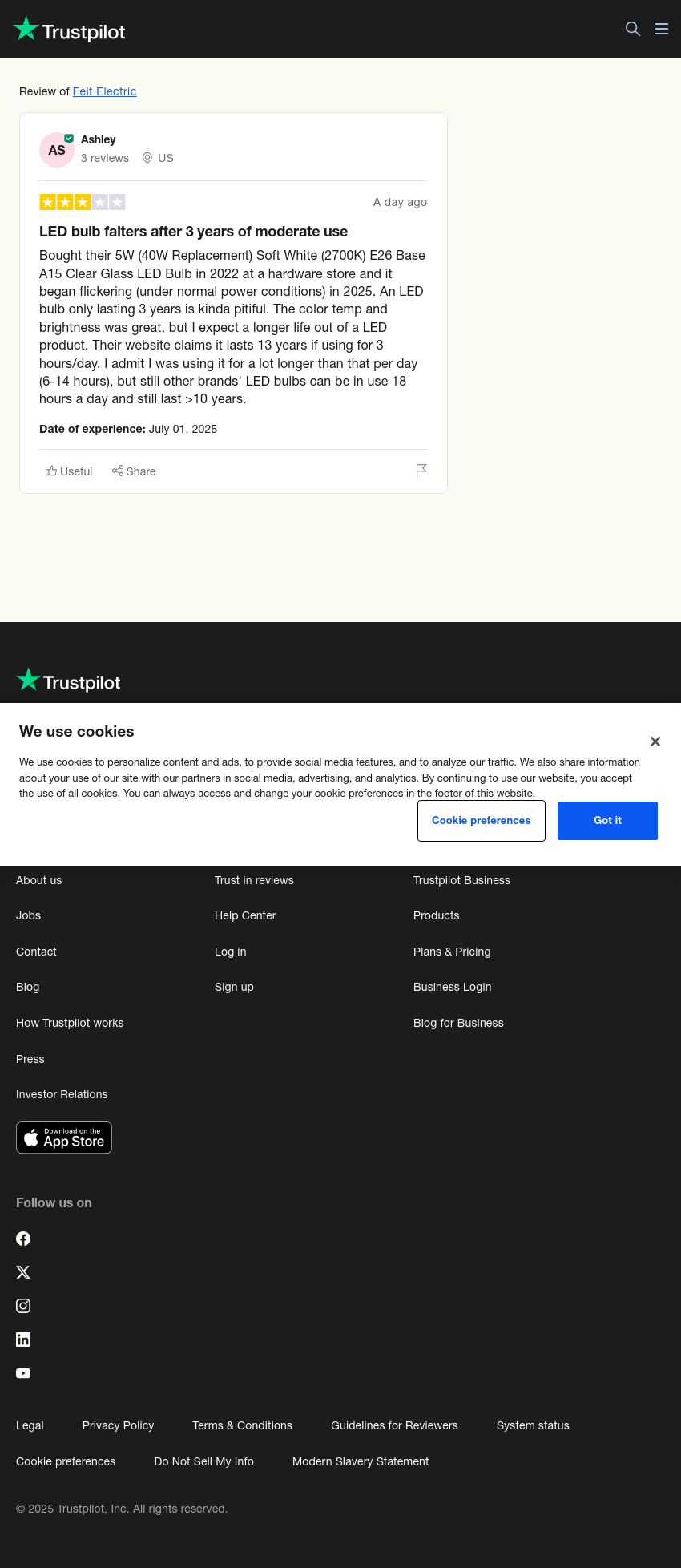The height and width of the screenshot is (1568, 681).
Task: Click reviewer name Ashley
Action: [99, 139]
